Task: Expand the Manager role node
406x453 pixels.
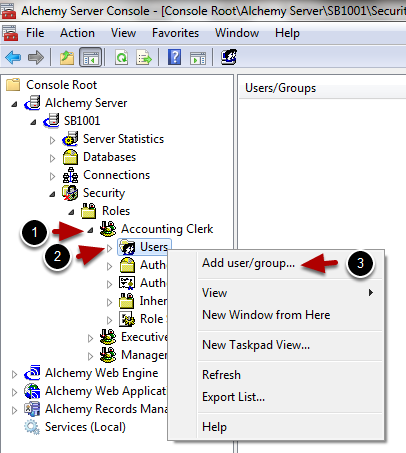Action: pos(90,356)
